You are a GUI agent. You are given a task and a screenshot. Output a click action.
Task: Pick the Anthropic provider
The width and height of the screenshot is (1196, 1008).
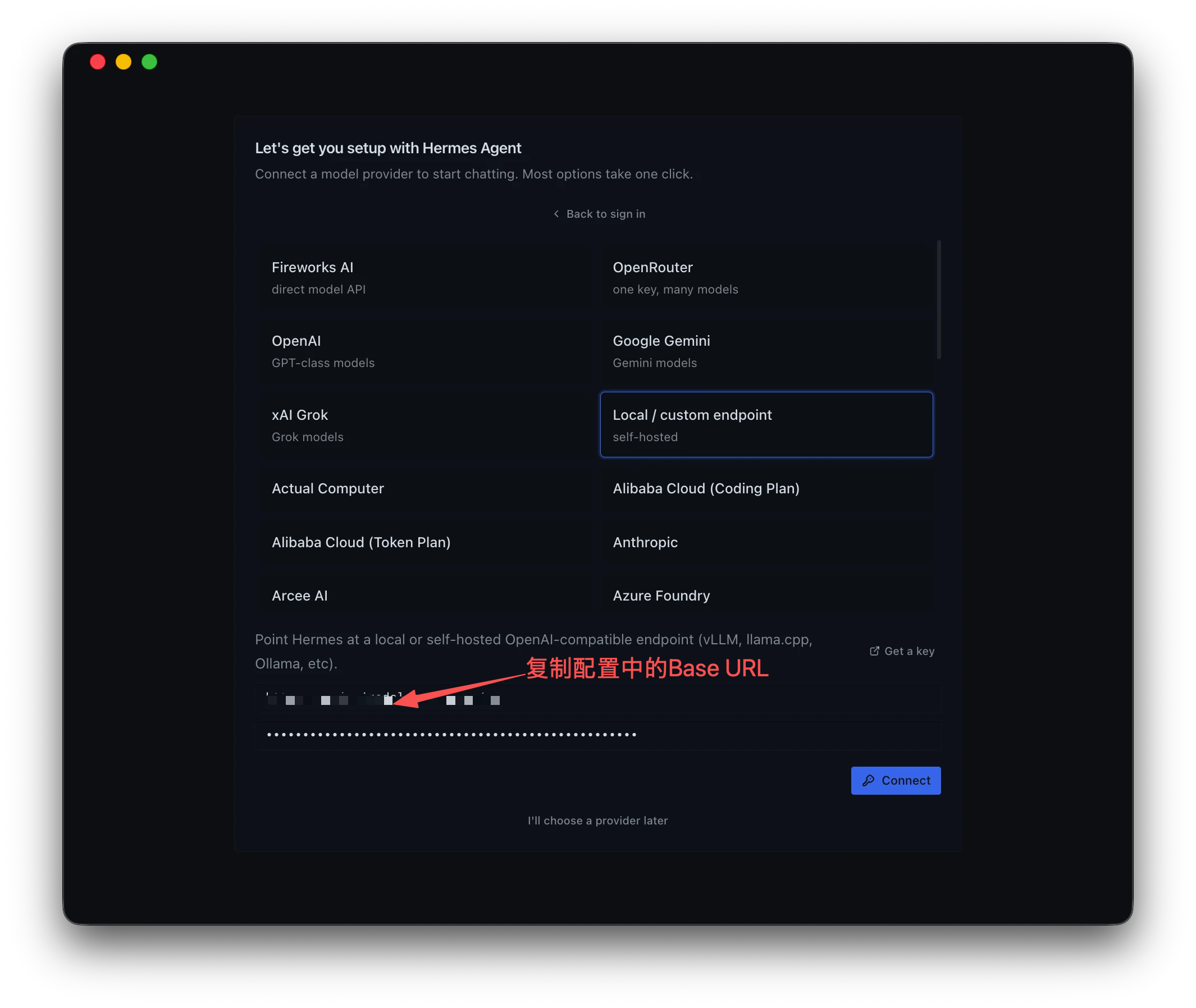(766, 543)
